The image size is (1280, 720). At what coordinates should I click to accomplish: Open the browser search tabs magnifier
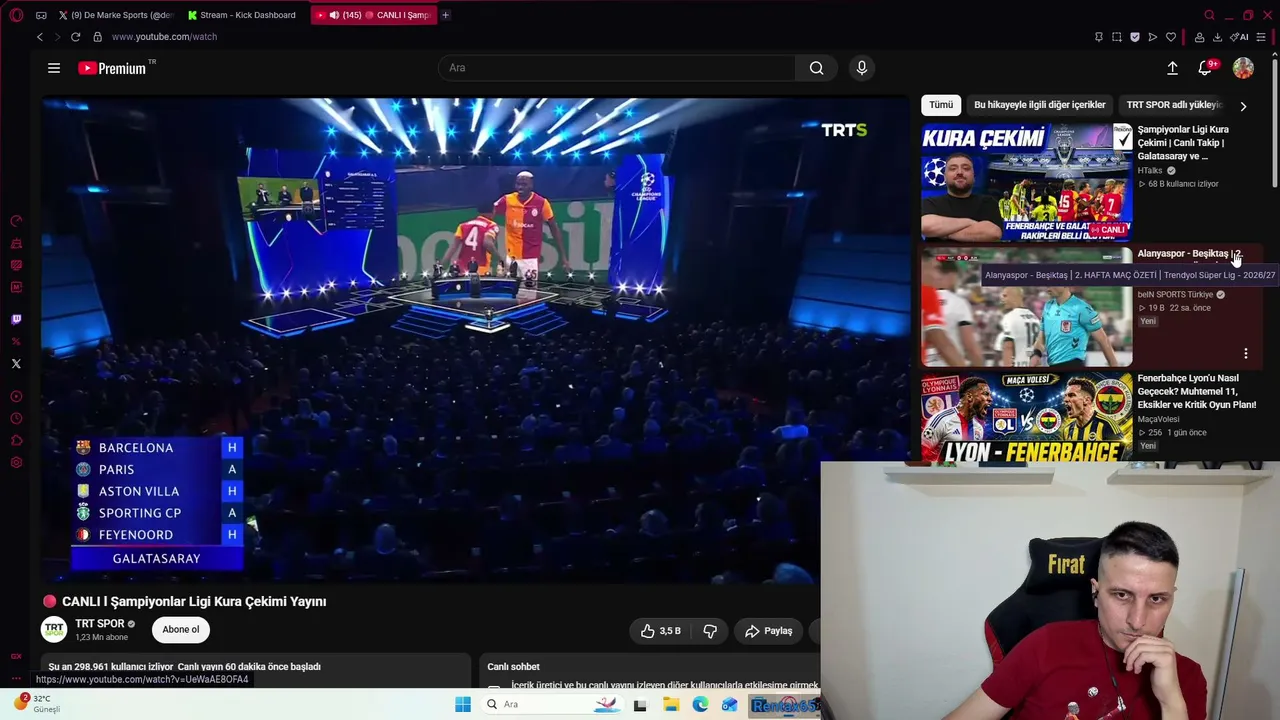(1209, 15)
